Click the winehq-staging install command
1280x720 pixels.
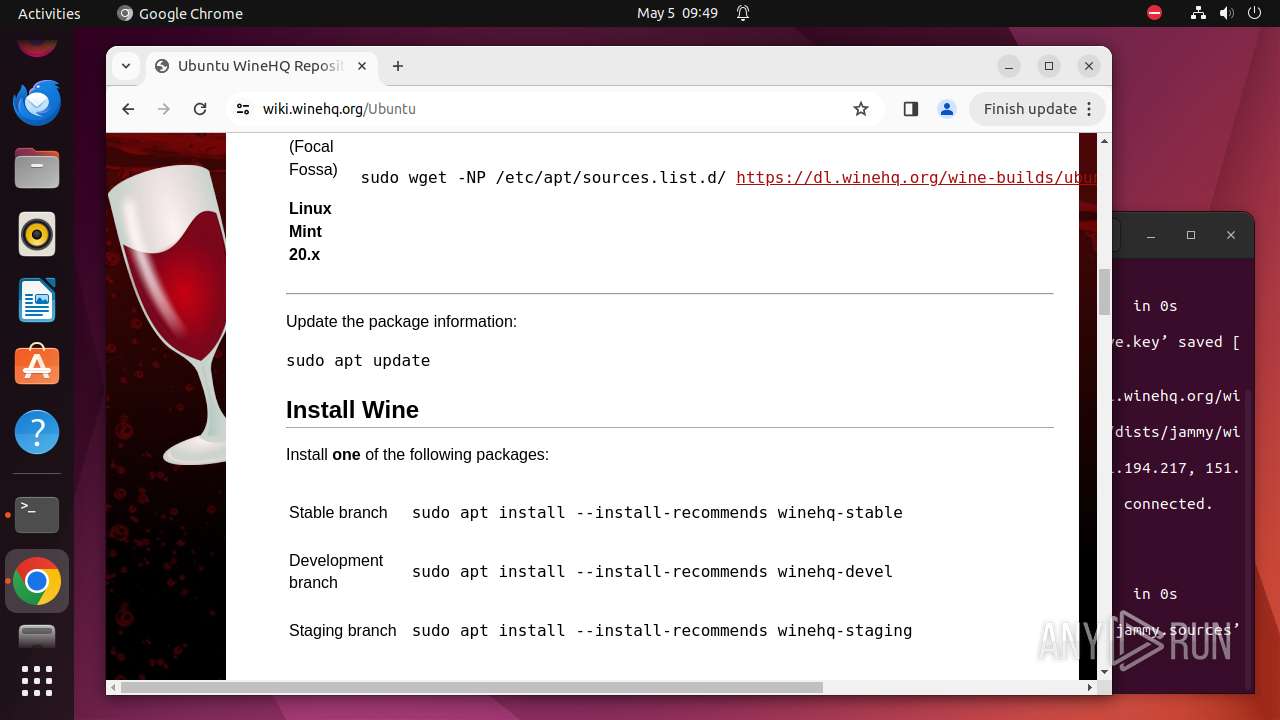pyautogui.click(x=662, y=630)
